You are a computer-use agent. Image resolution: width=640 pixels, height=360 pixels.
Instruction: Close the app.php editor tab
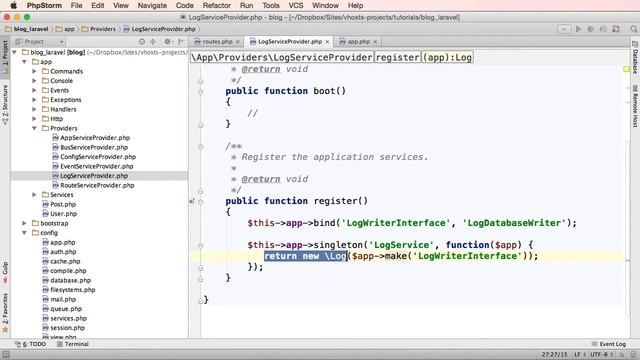point(375,42)
